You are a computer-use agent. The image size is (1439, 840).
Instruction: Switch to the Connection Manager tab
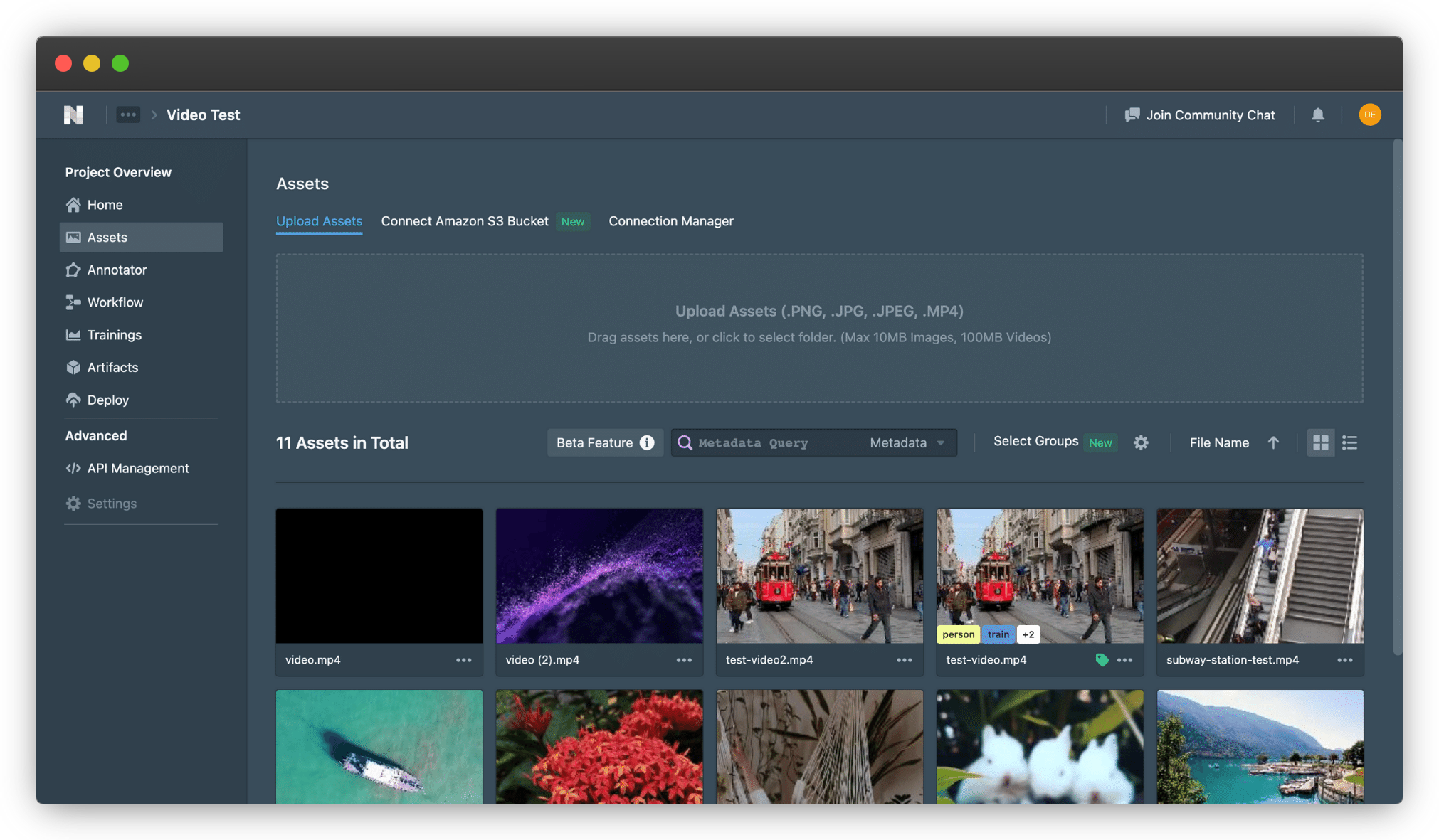[670, 221]
